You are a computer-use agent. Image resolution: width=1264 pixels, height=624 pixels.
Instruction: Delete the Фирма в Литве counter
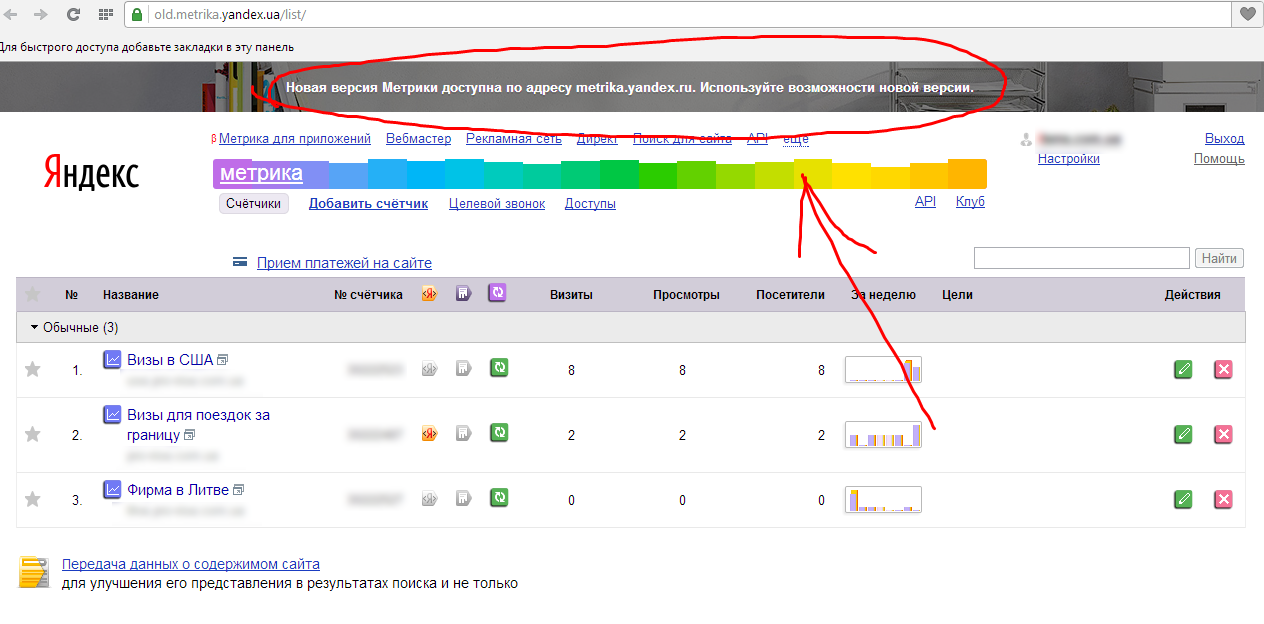(1223, 499)
